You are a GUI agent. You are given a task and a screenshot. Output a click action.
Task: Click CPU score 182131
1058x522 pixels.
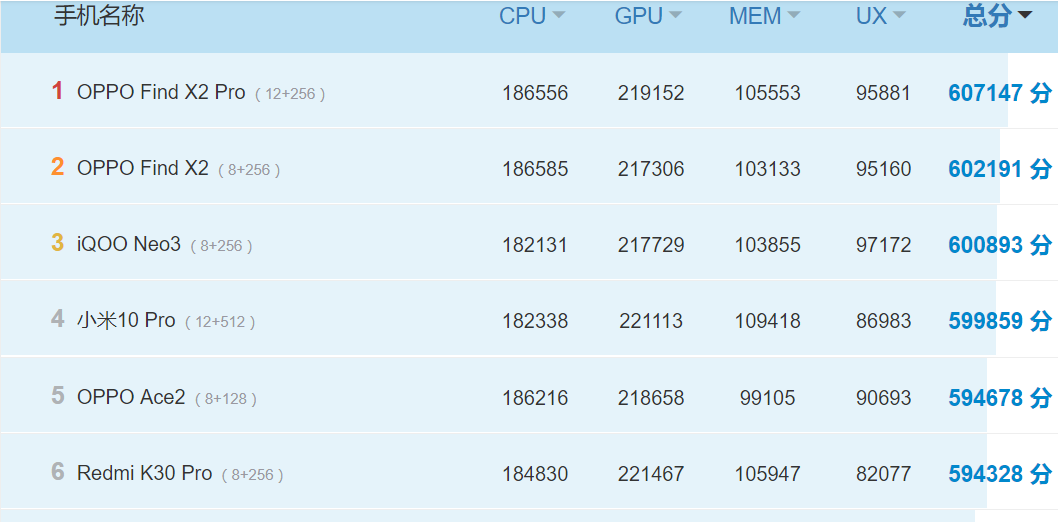pos(535,245)
